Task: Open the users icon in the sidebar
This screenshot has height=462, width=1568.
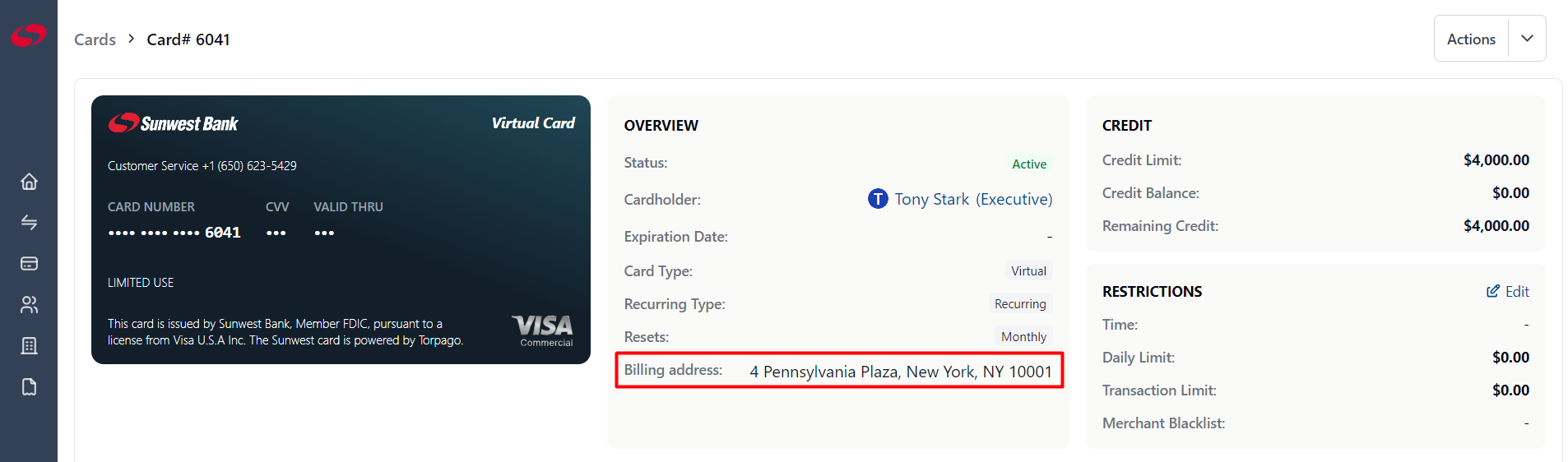Action: pos(29,305)
